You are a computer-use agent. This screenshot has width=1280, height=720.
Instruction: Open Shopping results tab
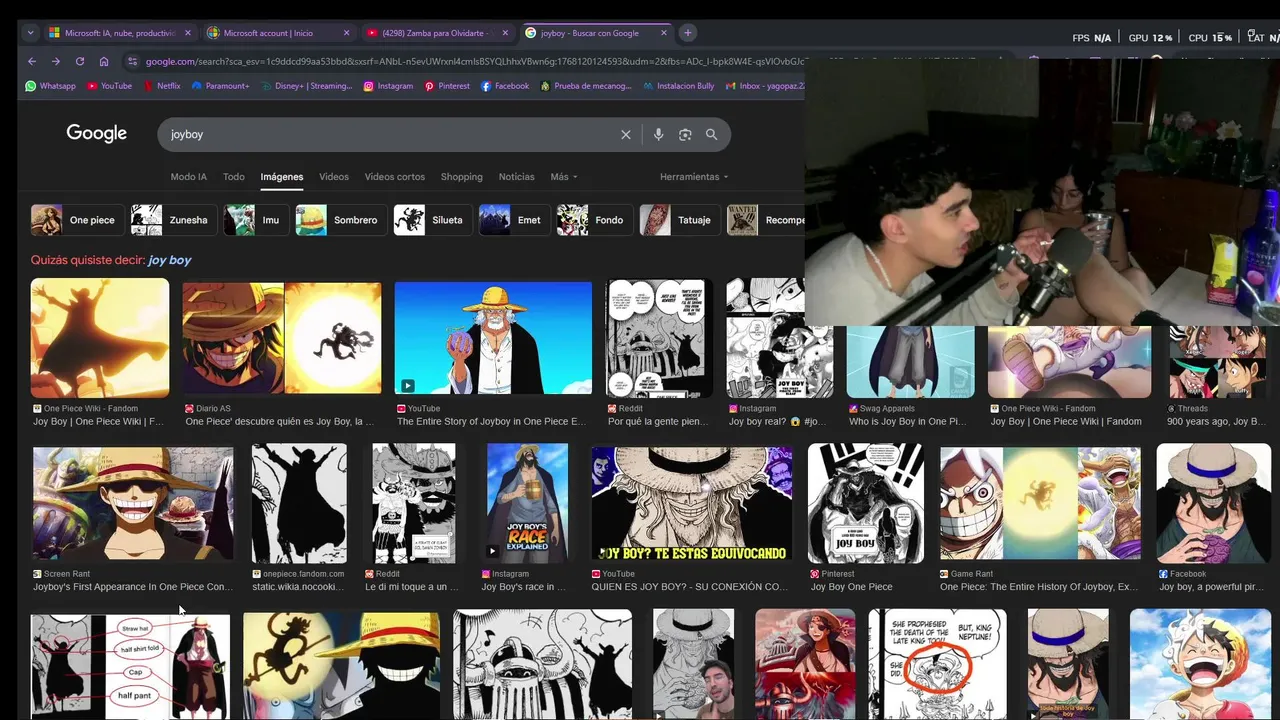point(462,177)
